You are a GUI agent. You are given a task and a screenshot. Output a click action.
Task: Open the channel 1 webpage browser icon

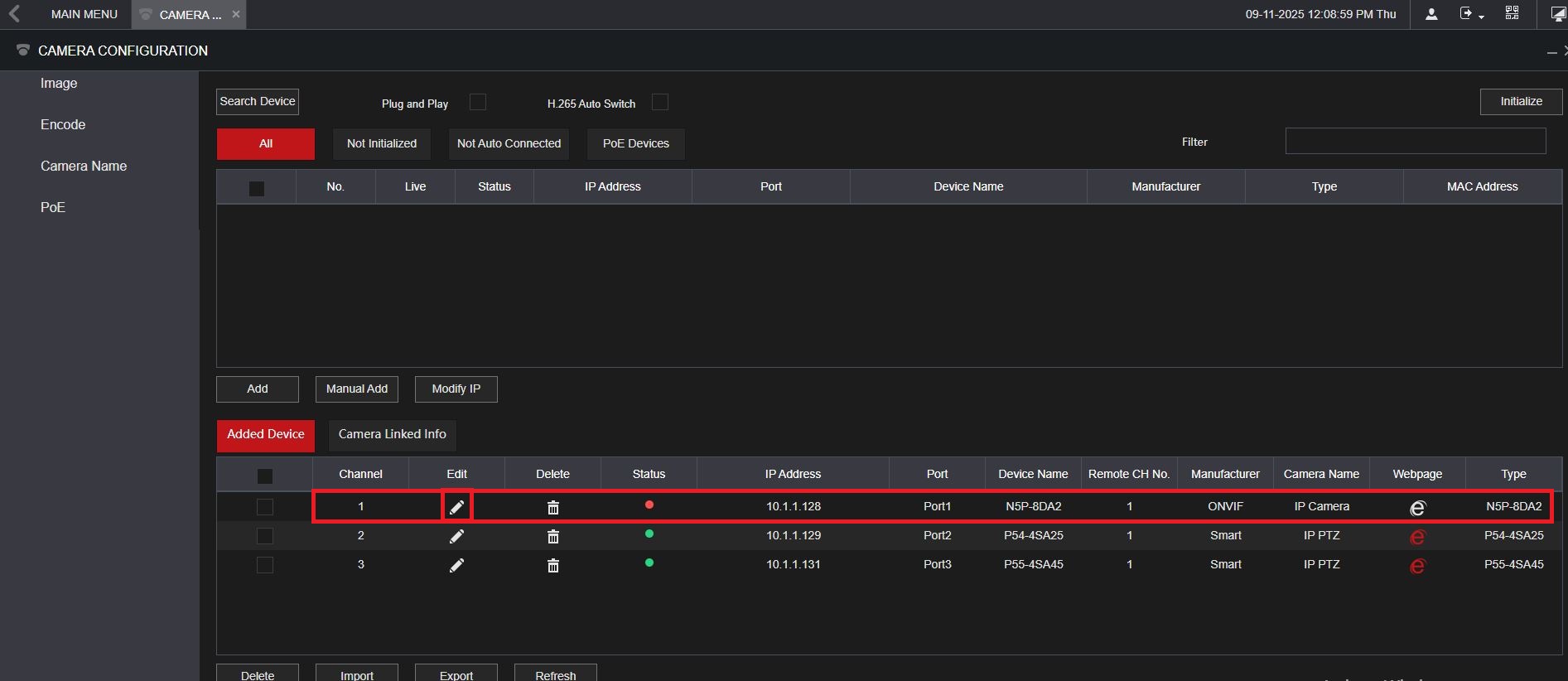point(1417,508)
